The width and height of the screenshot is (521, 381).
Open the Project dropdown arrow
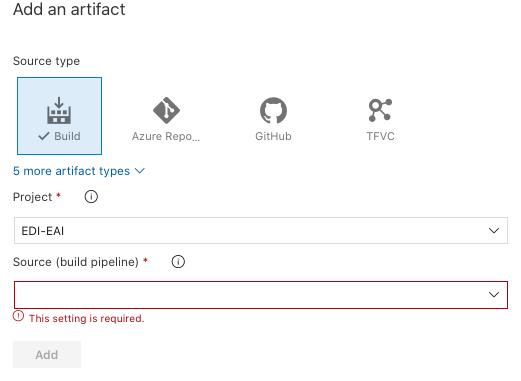(x=494, y=231)
